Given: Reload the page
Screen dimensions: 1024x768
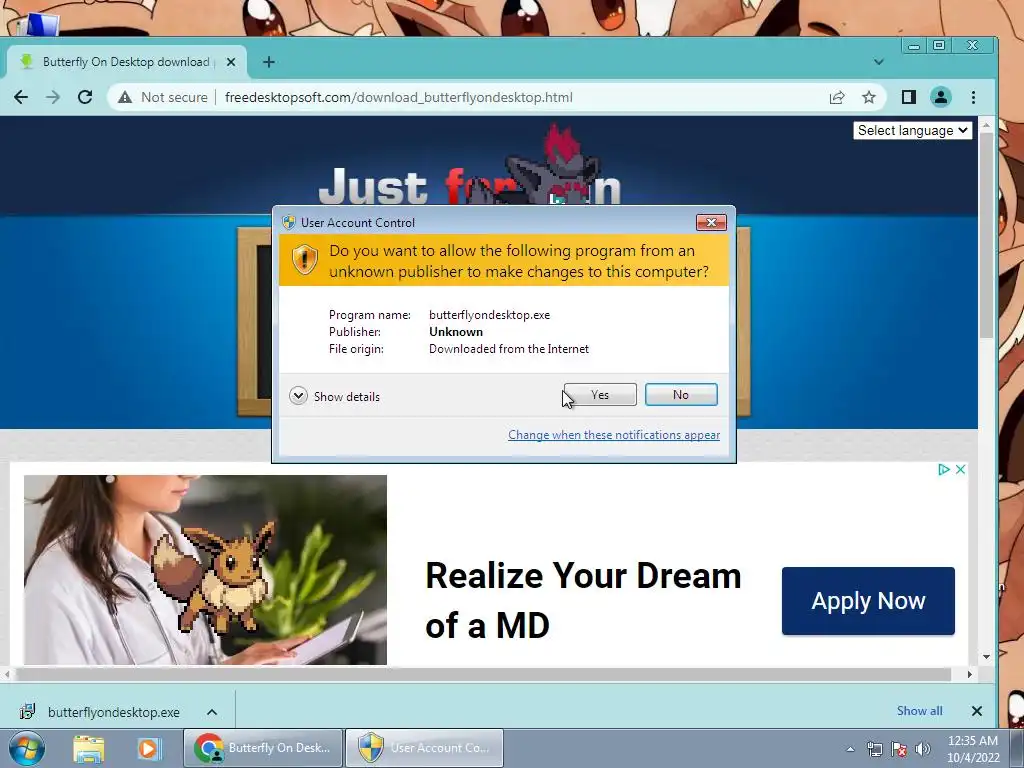Looking at the screenshot, I should [85, 97].
